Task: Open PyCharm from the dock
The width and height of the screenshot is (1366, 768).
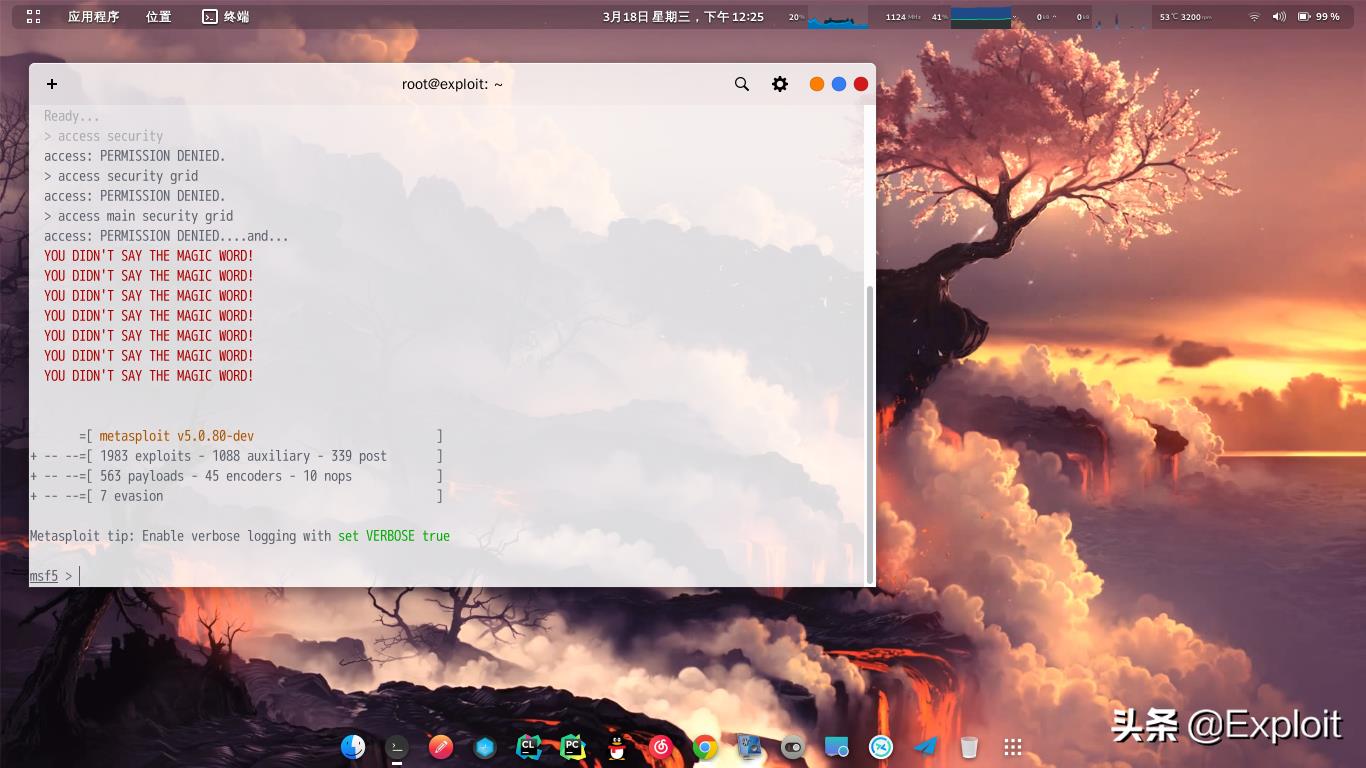Action: pyautogui.click(x=572, y=747)
